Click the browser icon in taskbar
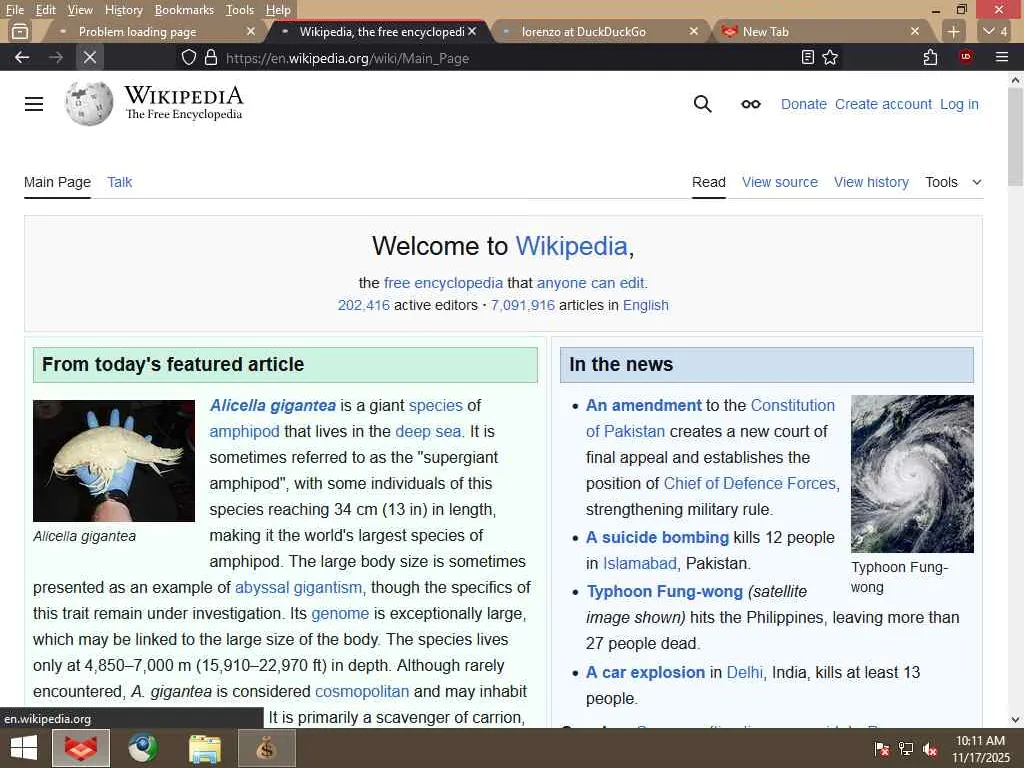Screen dimensions: 1024x768 pos(81,748)
